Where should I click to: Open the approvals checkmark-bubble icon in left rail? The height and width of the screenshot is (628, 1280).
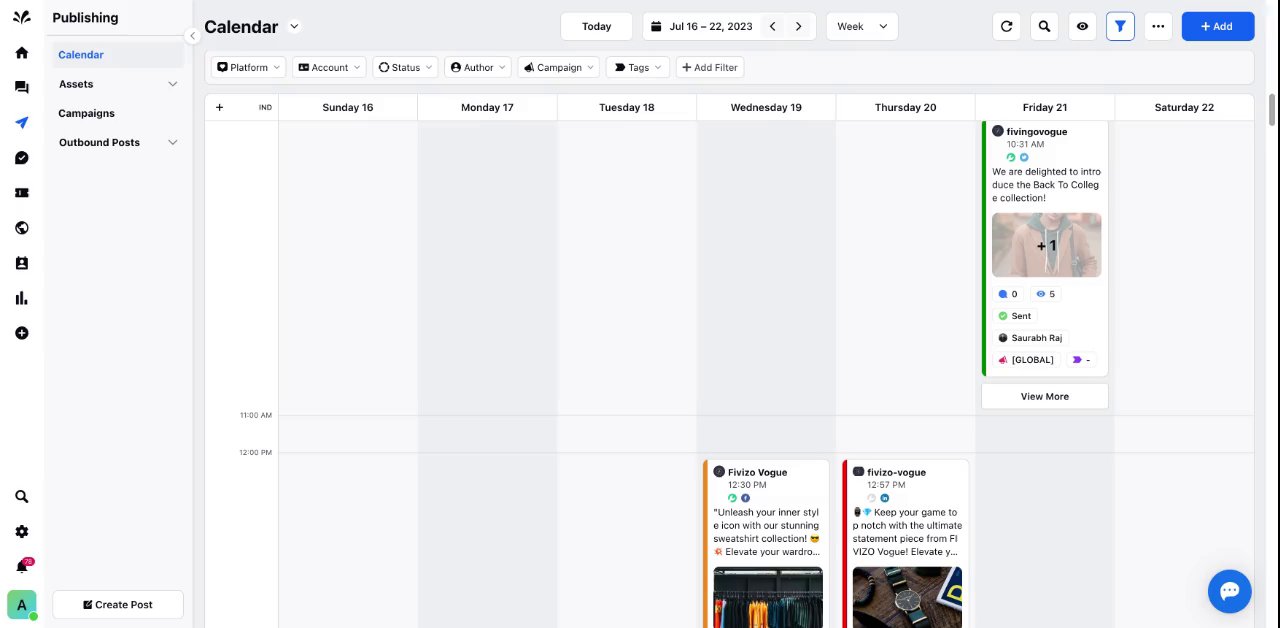click(22, 158)
